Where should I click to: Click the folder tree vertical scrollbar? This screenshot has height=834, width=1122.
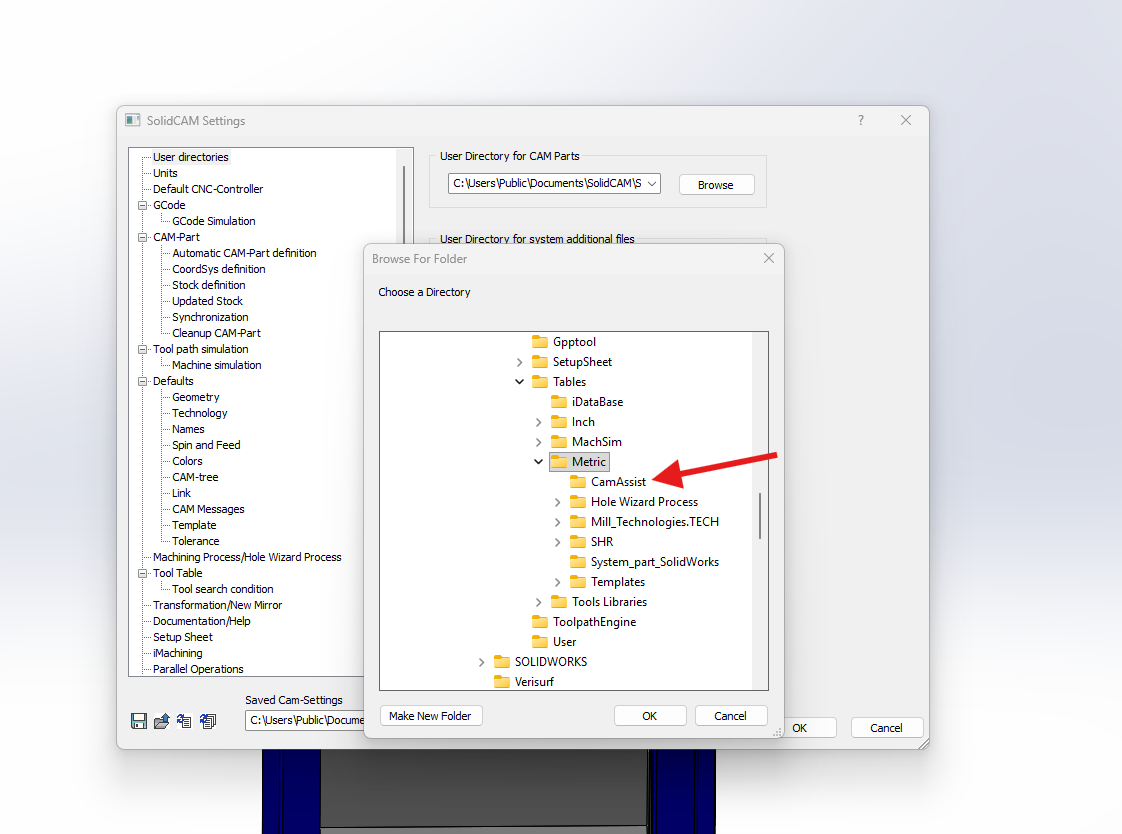coord(760,515)
